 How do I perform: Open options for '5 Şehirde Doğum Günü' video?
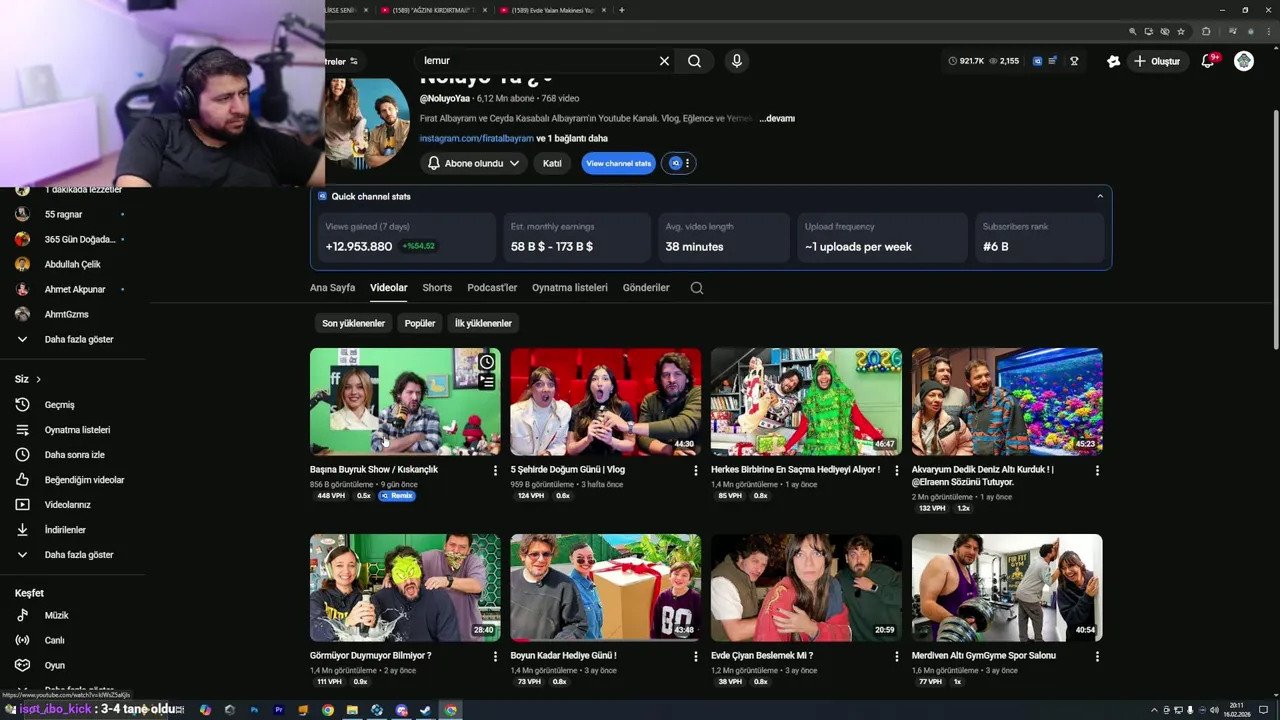(x=696, y=470)
